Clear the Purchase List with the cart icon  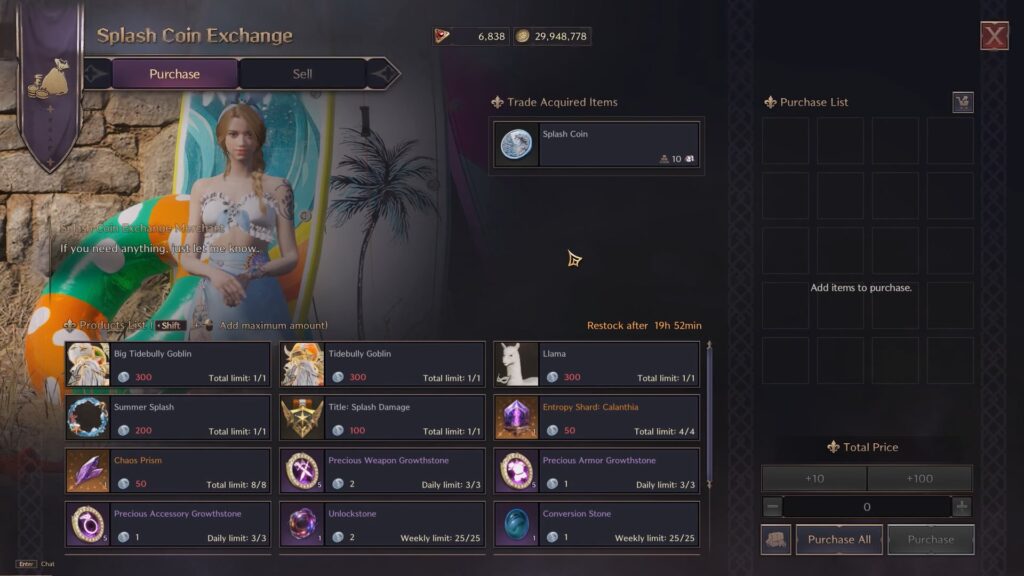[963, 103]
